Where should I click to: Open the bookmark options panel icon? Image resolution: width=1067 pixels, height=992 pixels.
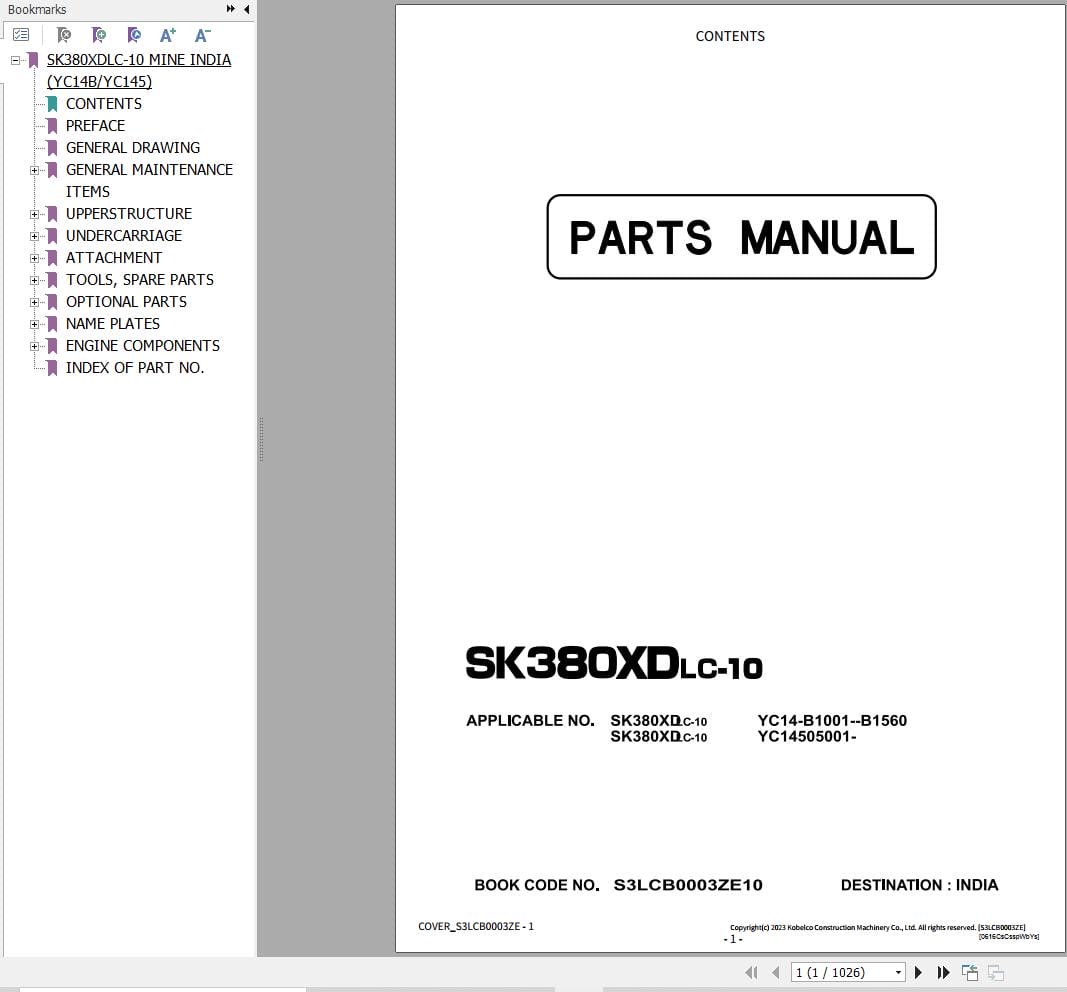[x=22, y=34]
